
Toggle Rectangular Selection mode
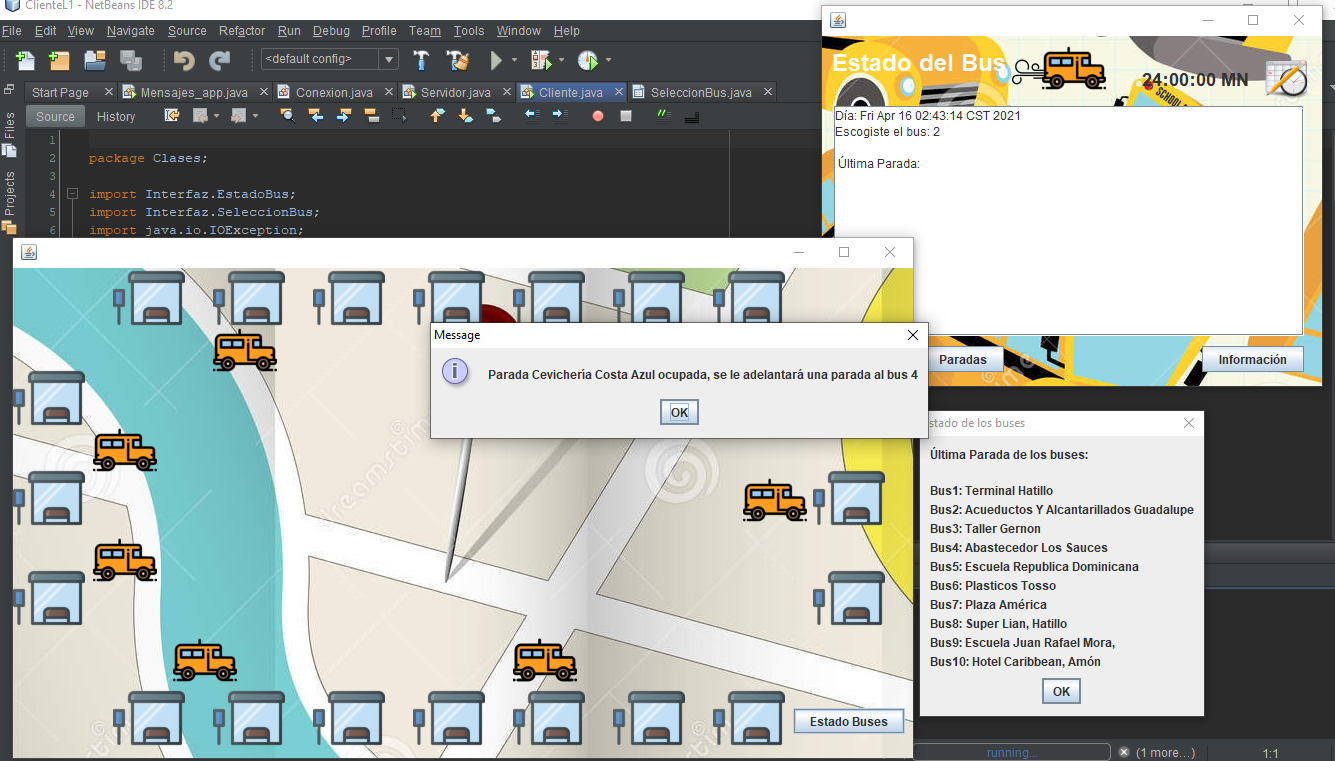click(399, 116)
